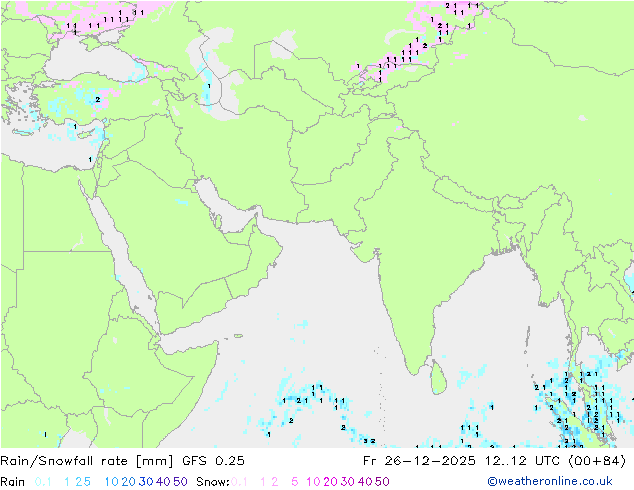Image resolution: width=634 pixels, height=490 pixels.
Task: Select the Rain 30 legend value
Action: click(146, 482)
